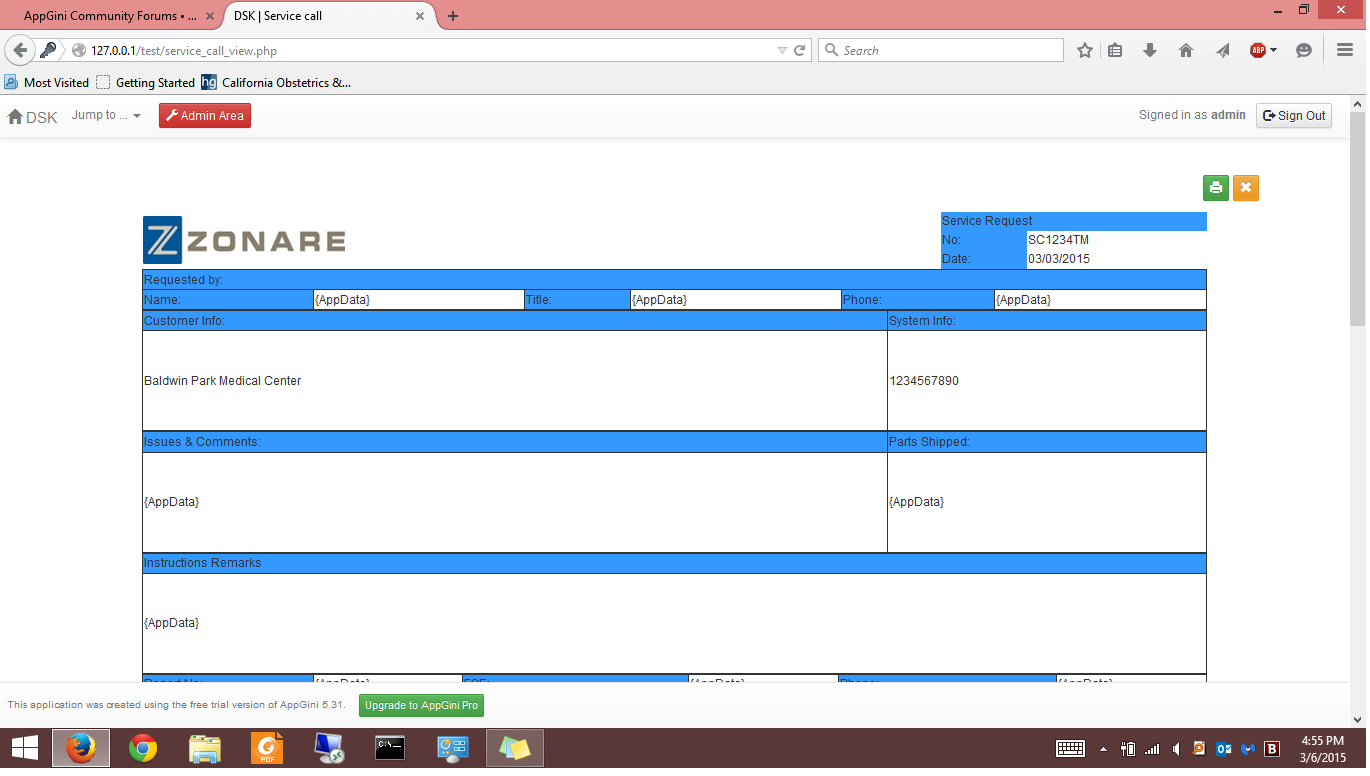Click the Bitdefender tray icon

coord(1272,748)
